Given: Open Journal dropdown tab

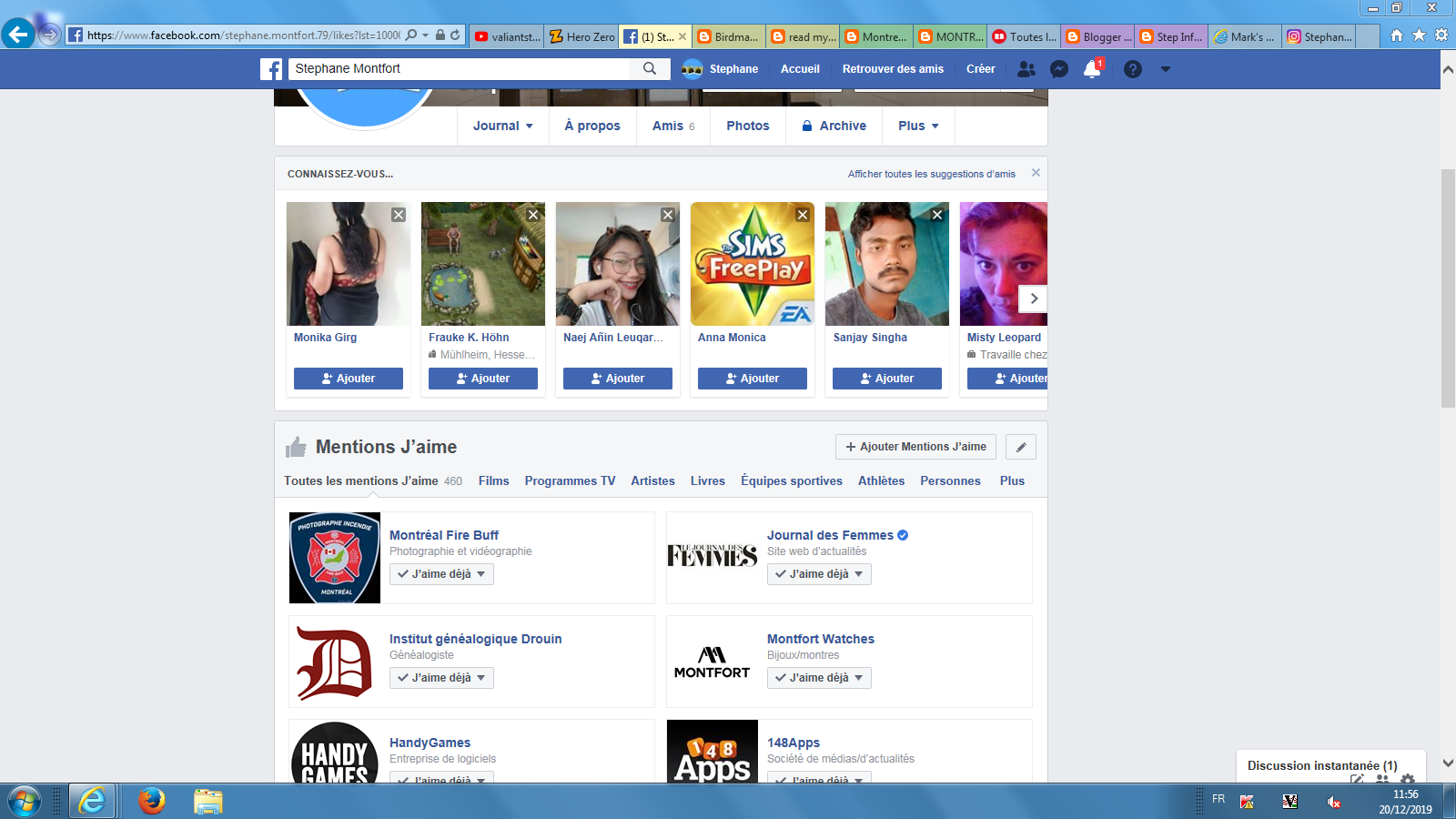Looking at the screenshot, I should pyautogui.click(x=503, y=126).
